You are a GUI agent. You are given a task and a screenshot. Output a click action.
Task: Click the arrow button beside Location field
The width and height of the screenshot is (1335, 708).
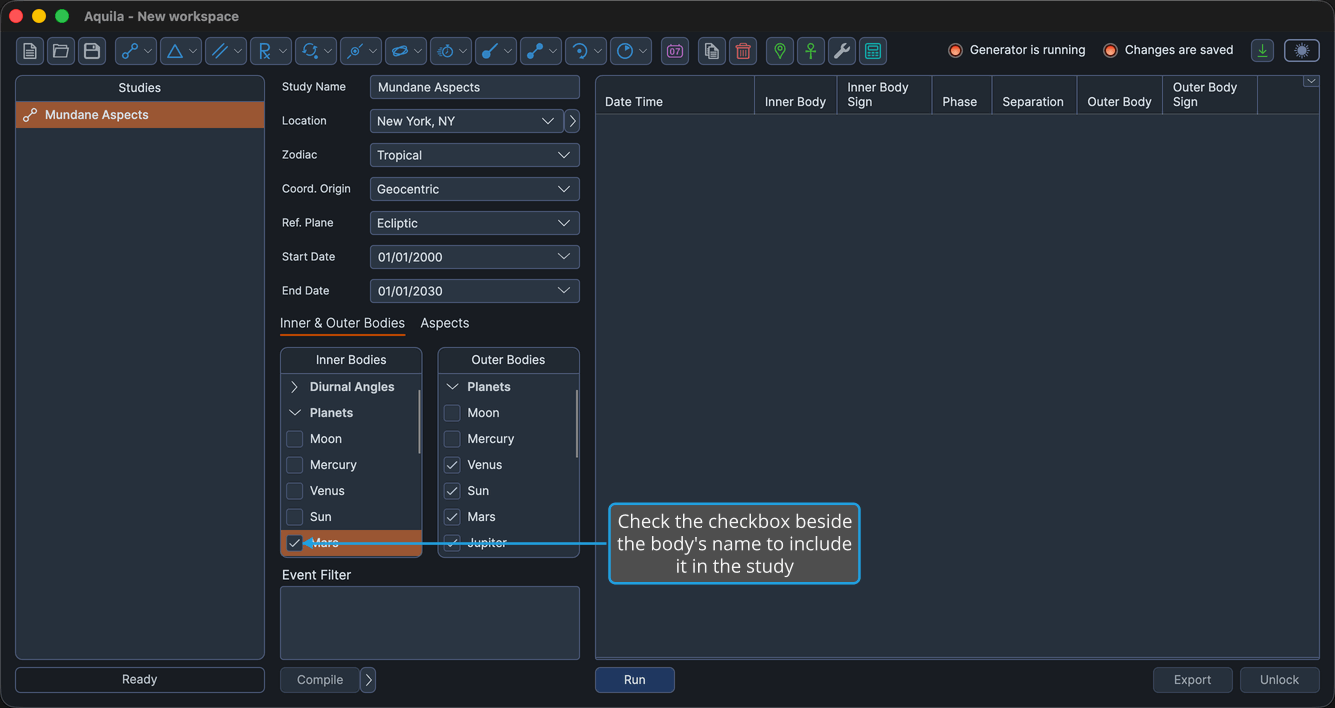pos(572,121)
